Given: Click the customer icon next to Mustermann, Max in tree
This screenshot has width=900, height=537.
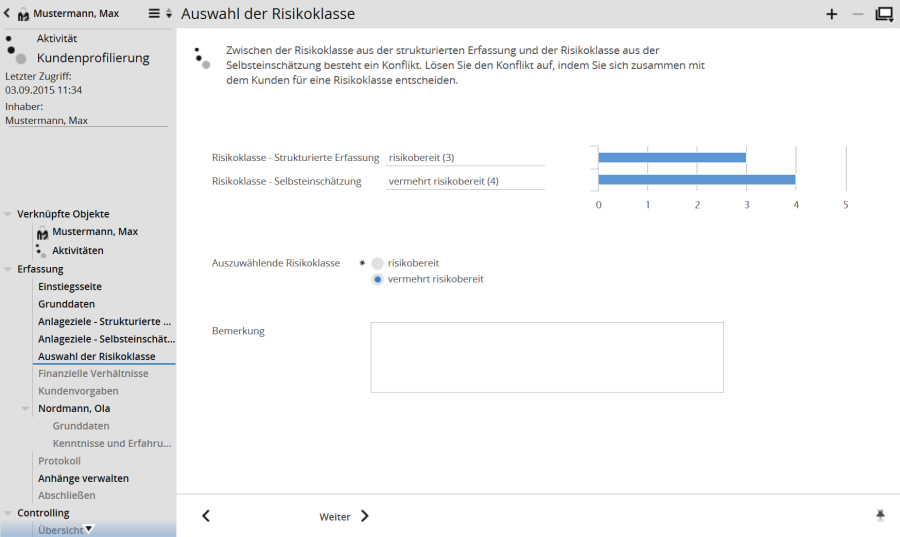Looking at the screenshot, I should (x=42, y=232).
